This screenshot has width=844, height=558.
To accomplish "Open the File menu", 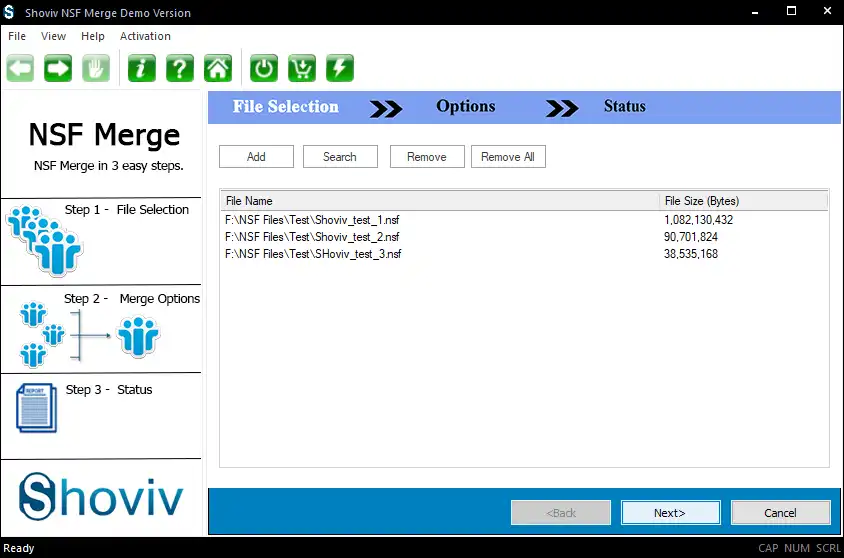I will pyautogui.click(x=17, y=36).
